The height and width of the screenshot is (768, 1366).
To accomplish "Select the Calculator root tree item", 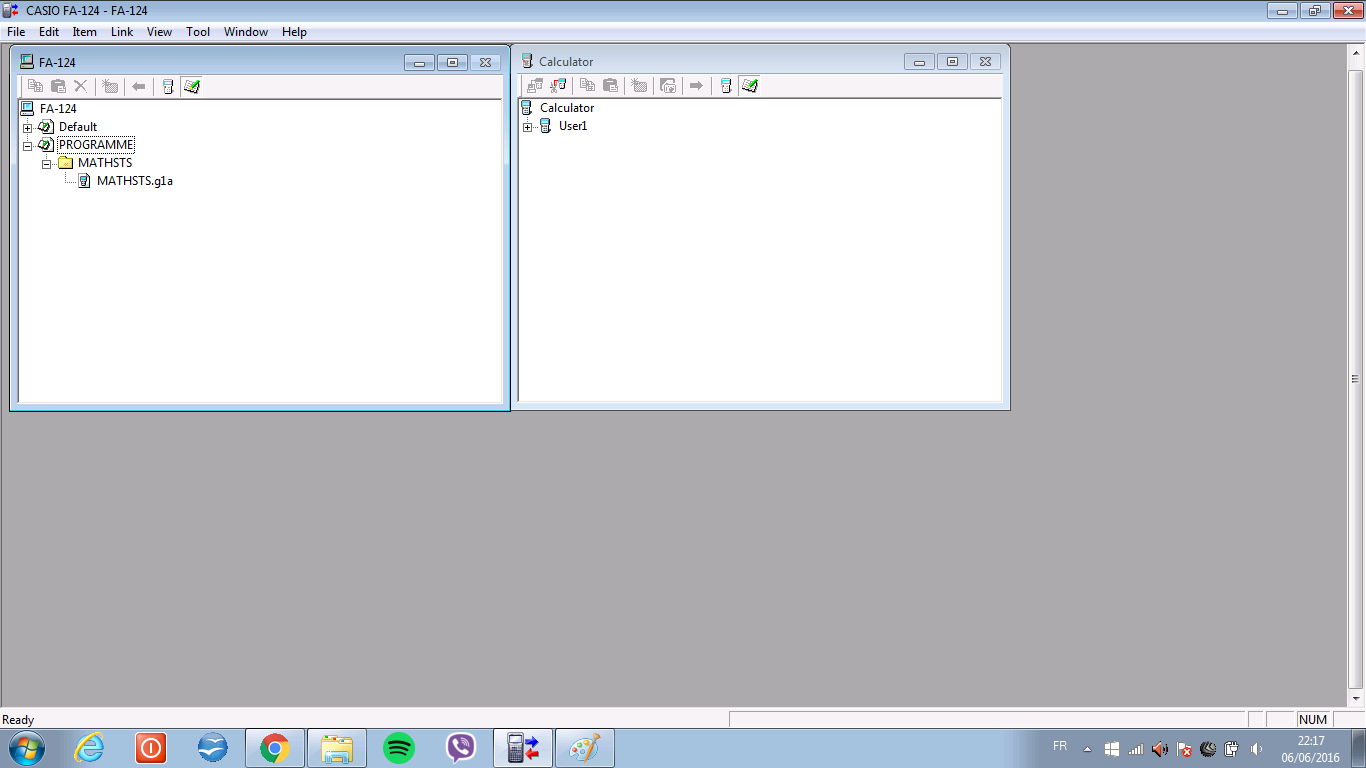I will [567, 108].
